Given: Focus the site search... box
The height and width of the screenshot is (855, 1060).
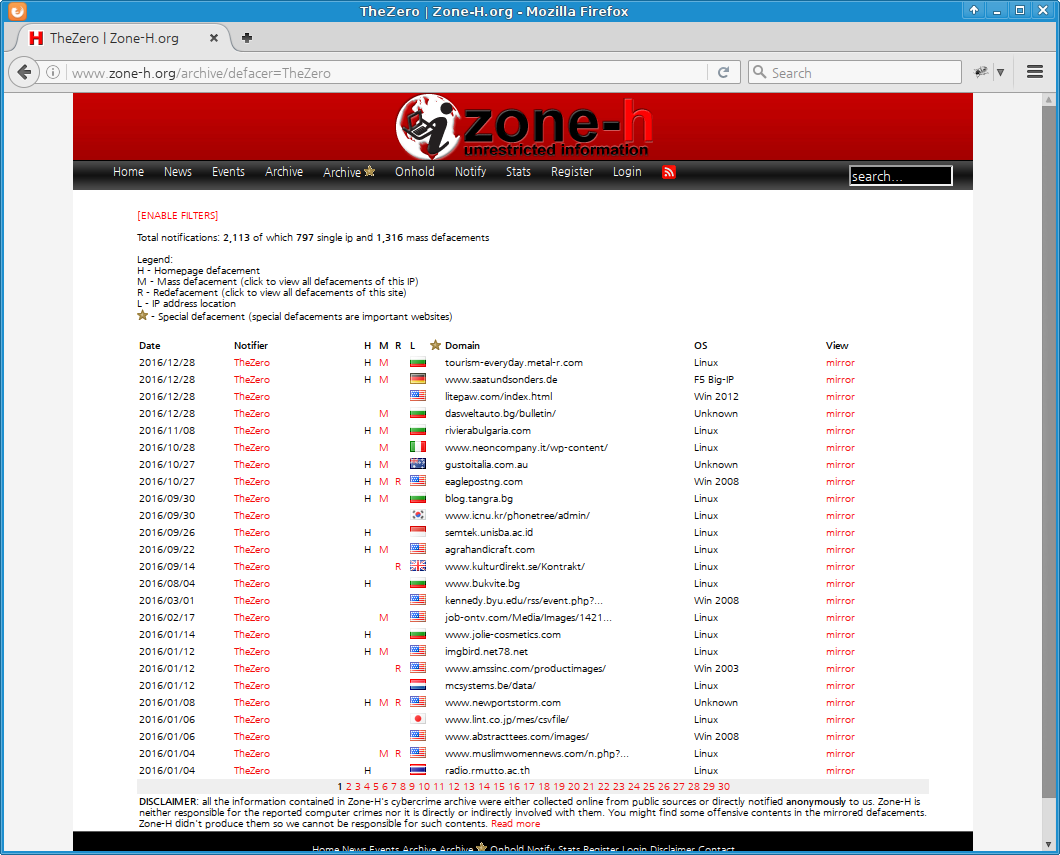Looking at the screenshot, I should tap(900, 176).
